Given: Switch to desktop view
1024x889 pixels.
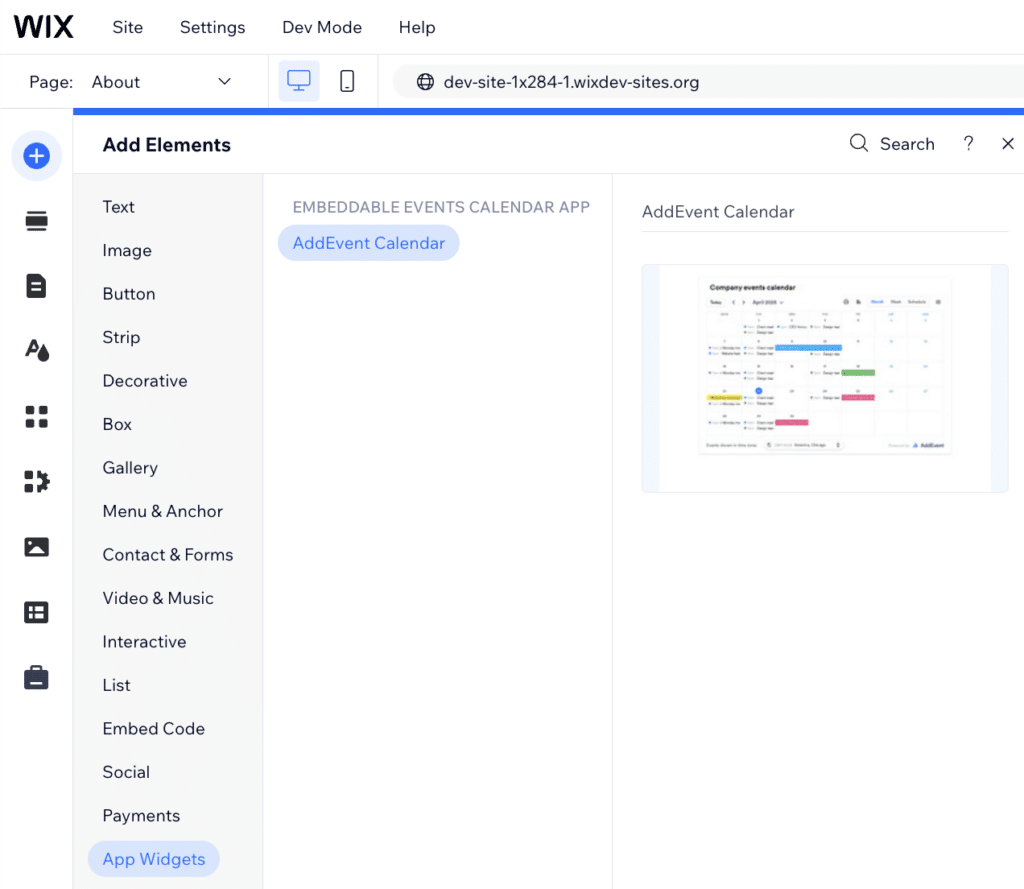Looking at the screenshot, I should pos(298,81).
